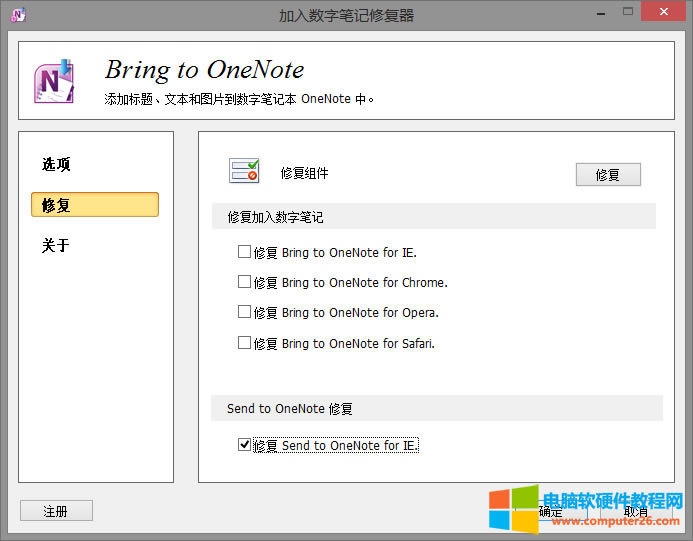The image size is (693, 541).
Task: Enable repair Bring to OneNote for IE
Action: click(x=244, y=252)
